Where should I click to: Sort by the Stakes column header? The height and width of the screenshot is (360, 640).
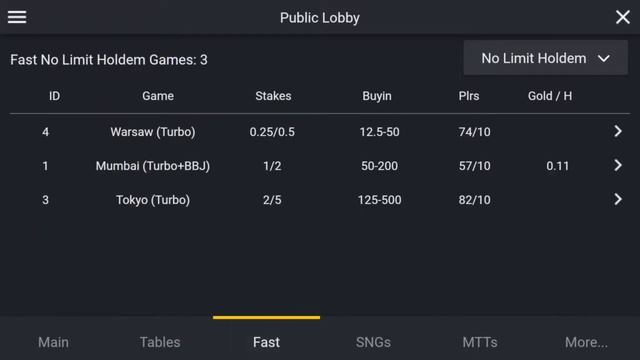(273, 96)
